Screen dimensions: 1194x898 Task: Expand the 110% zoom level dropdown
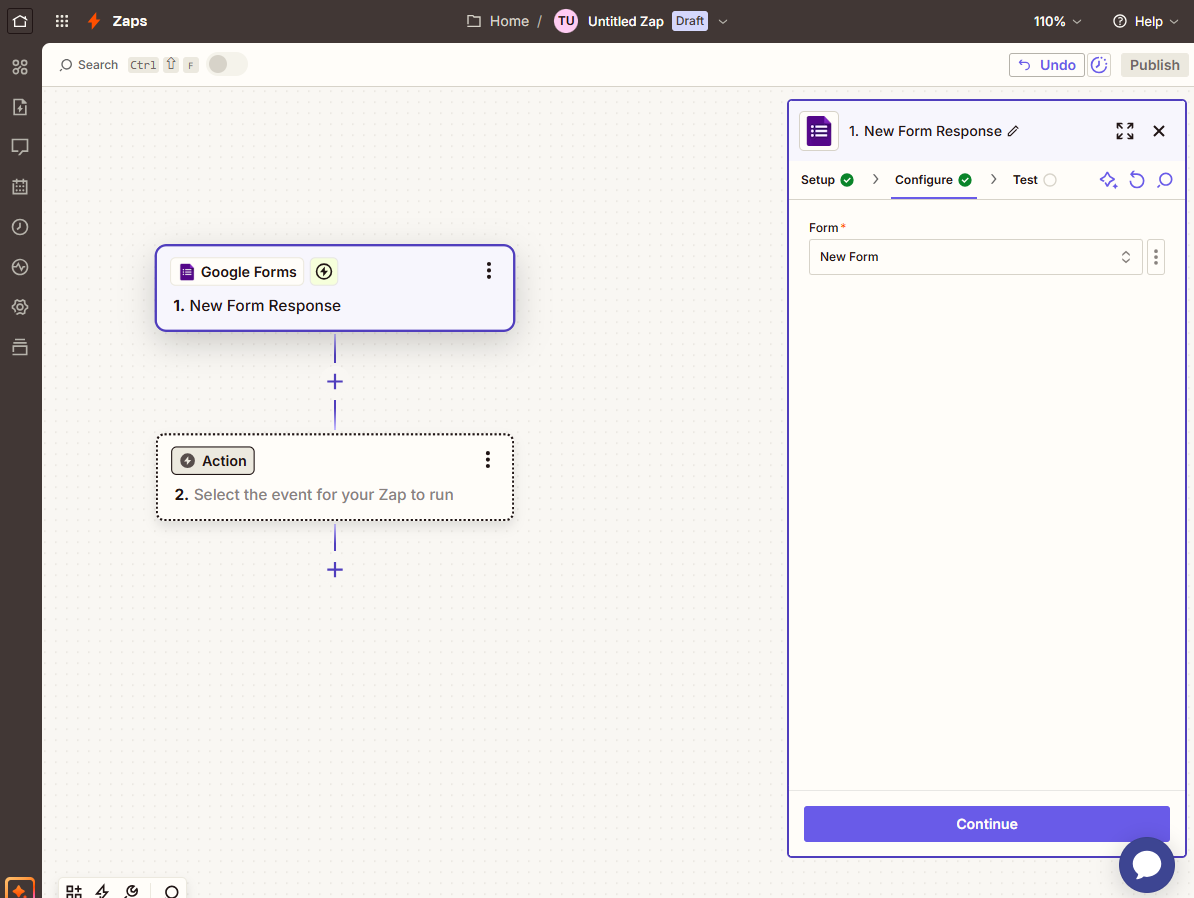(1057, 21)
